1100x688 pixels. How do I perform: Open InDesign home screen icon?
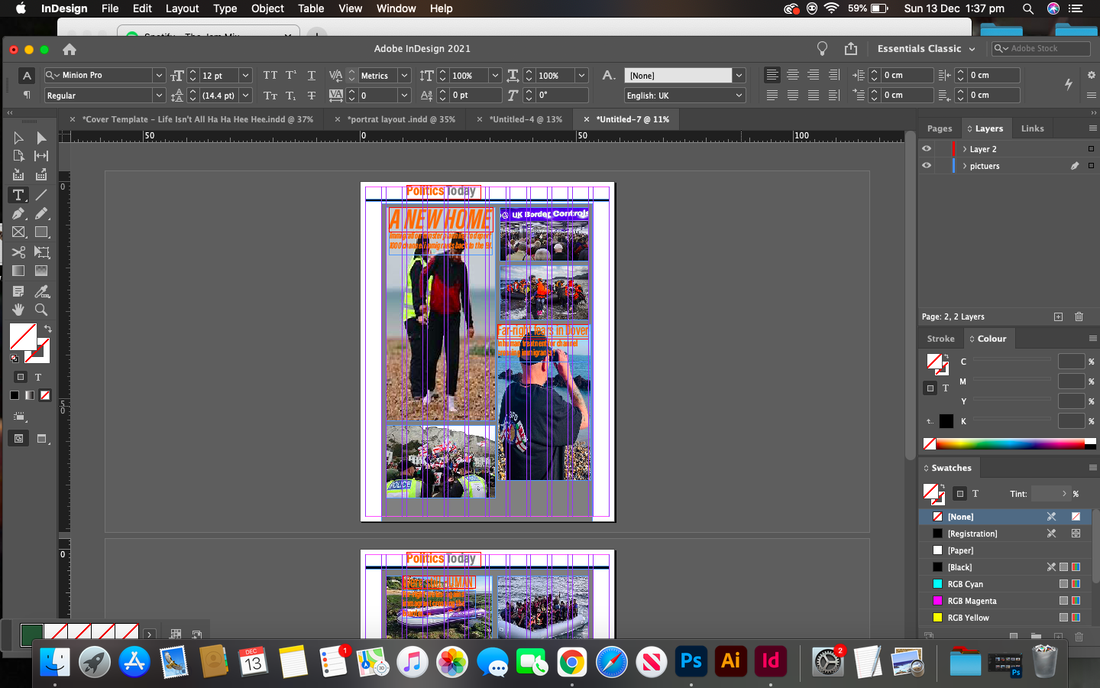pyautogui.click(x=69, y=49)
